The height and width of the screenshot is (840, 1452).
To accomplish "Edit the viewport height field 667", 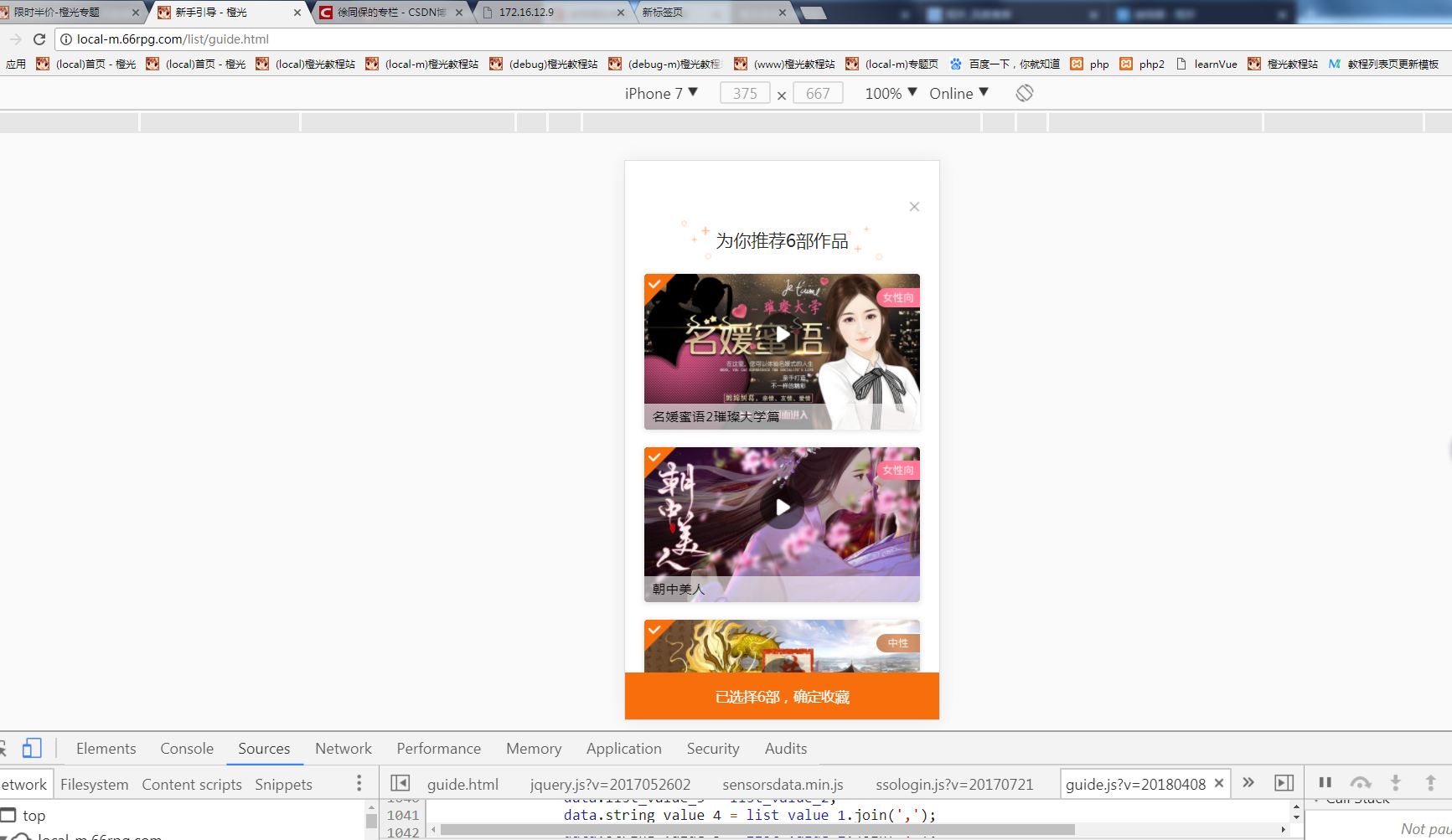I will point(818,93).
